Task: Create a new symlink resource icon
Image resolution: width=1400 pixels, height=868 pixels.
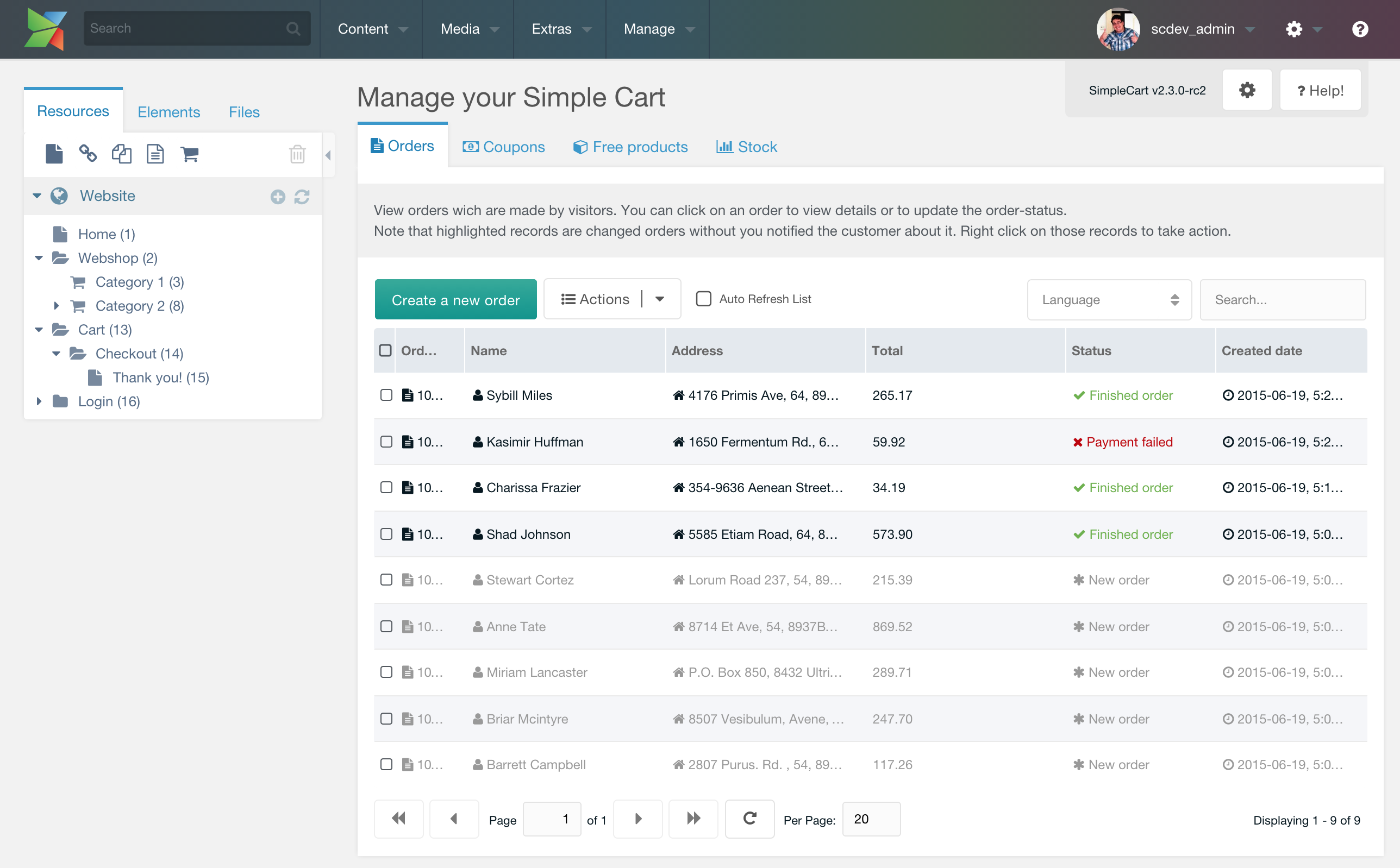Action: pyautogui.click(x=121, y=154)
